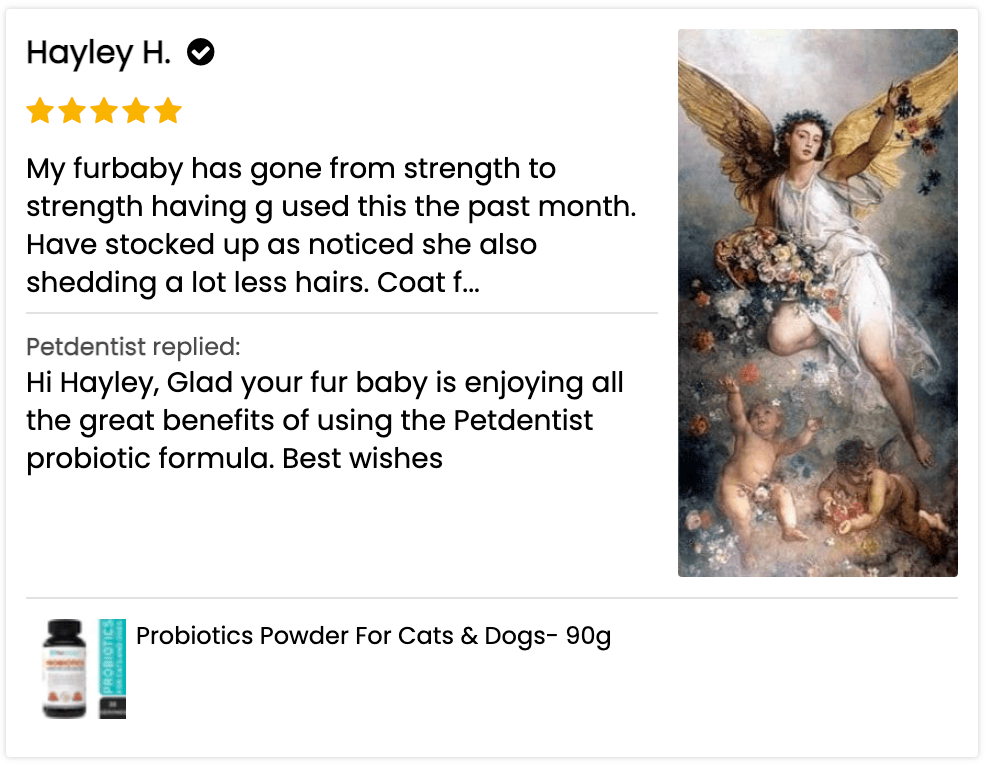Click the divider line above Petdentist's reply
Image resolution: width=986 pixels, height=768 pixels.
tap(341, 313)
